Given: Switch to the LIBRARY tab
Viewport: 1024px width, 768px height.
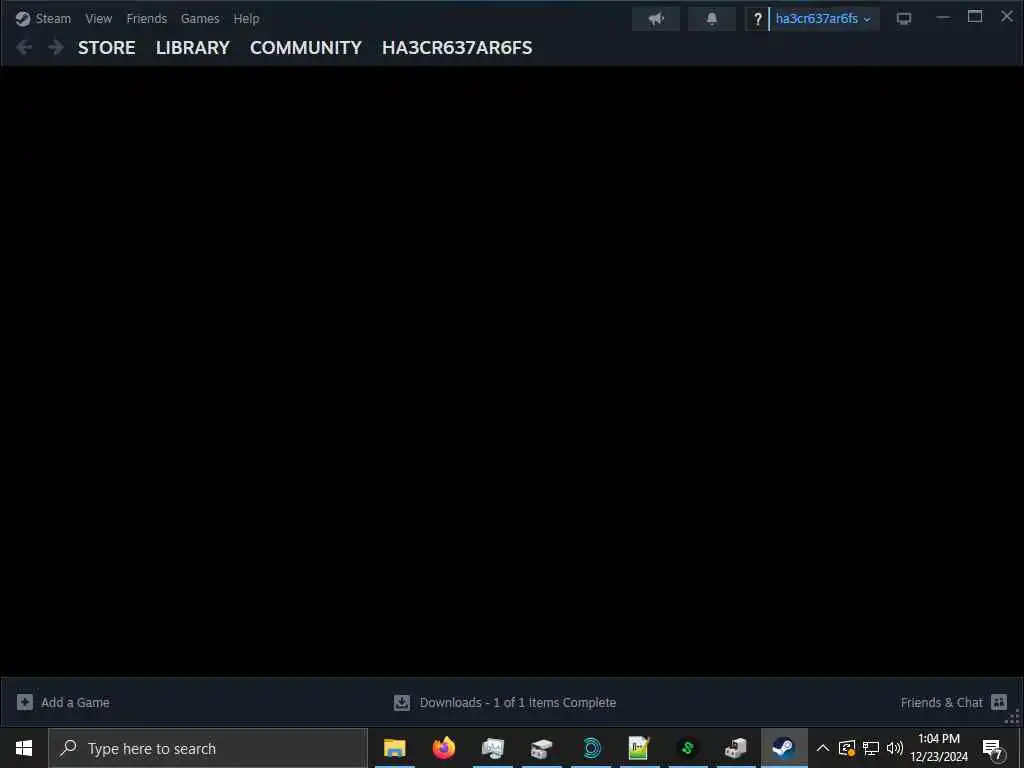Looking at the screenshot, I should coord(193,48).
